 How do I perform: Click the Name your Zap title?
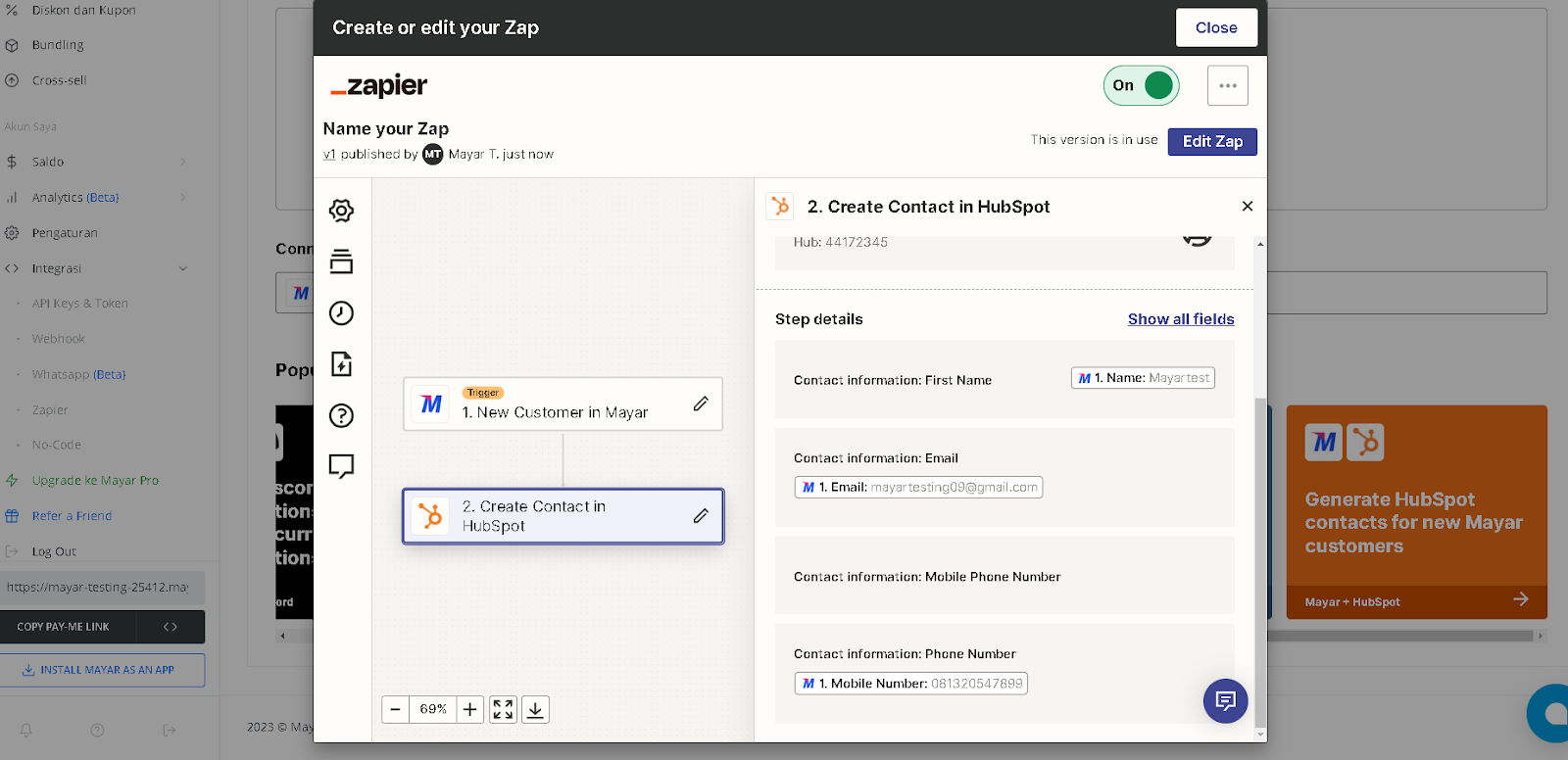[x=386, y=128]
